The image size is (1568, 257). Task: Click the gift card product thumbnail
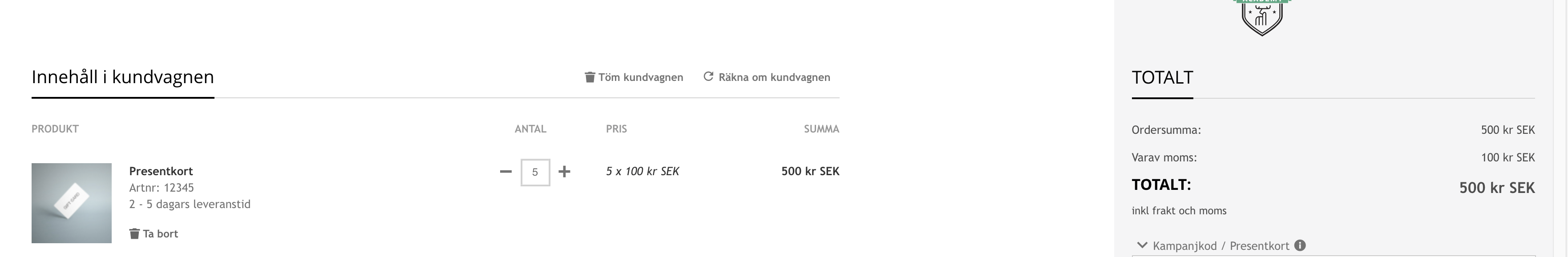[72, 203]
